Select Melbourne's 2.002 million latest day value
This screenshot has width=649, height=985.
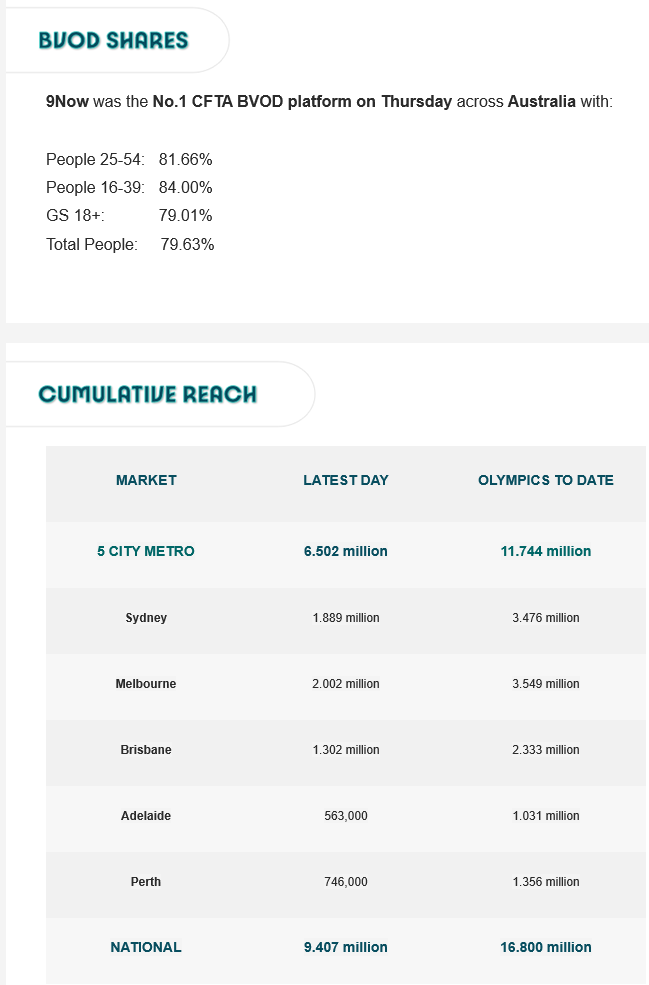346,684
